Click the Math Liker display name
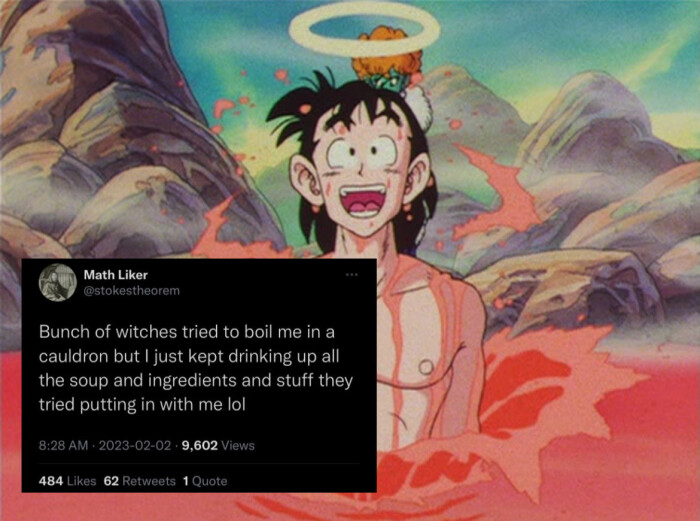The width and height of the screenshot is (700, 521). (116, 275)
